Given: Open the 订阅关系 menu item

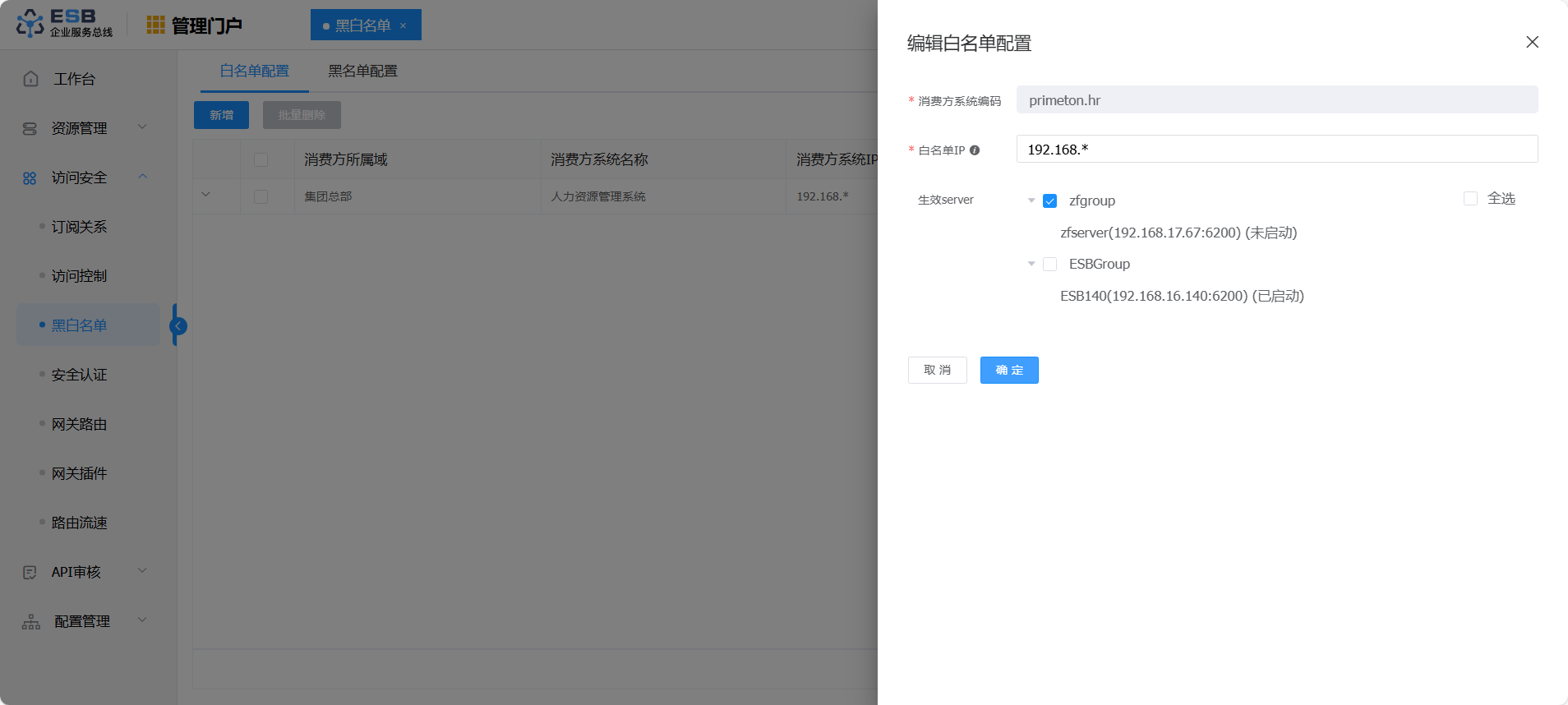Looking at the screenshot, I should coord(80,227).
